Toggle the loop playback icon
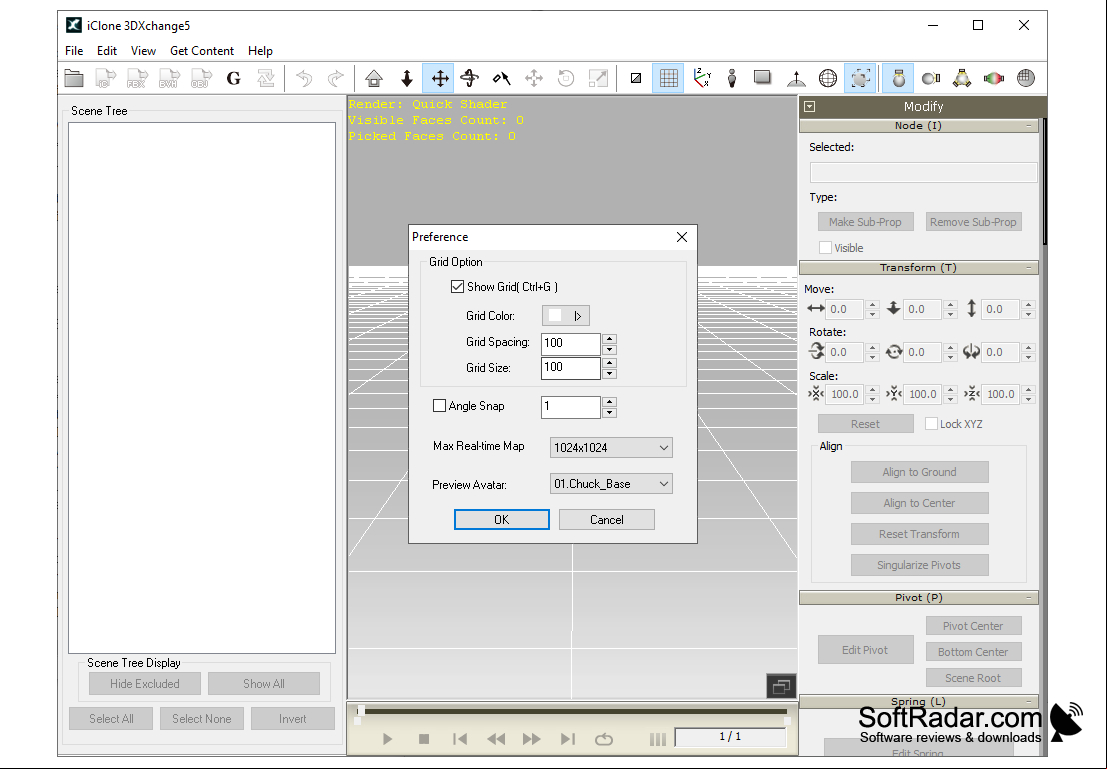1107x769 pixels. (x=604, y=739)
